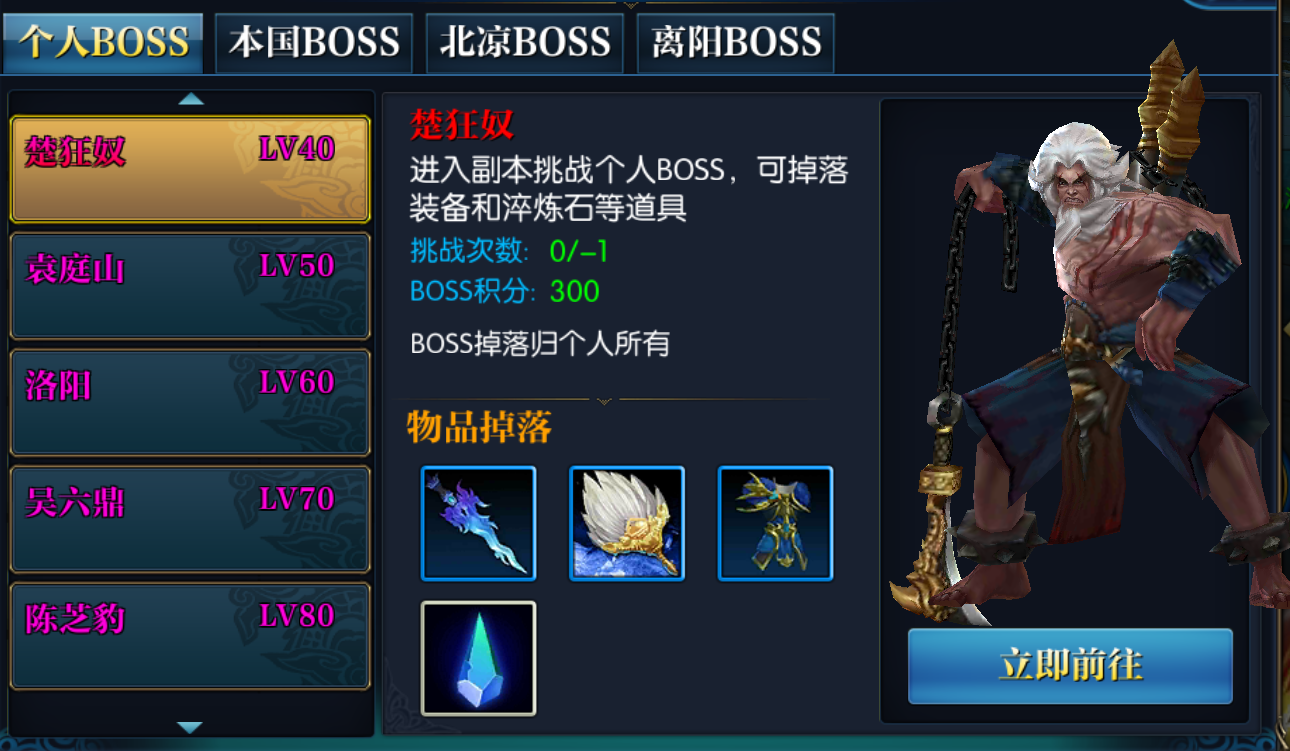Image resolution: width=1290 pixels, height=751 pixels.
Task: Select boss 袁庭山 LV50 in list
Action: tap(190, 287)
